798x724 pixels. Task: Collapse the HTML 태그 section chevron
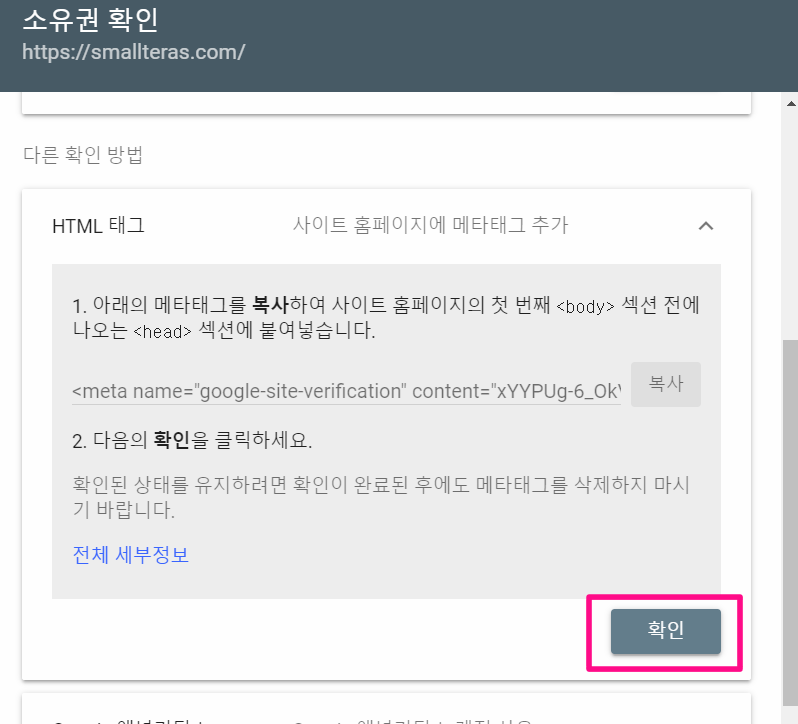[x=706, y=226]
